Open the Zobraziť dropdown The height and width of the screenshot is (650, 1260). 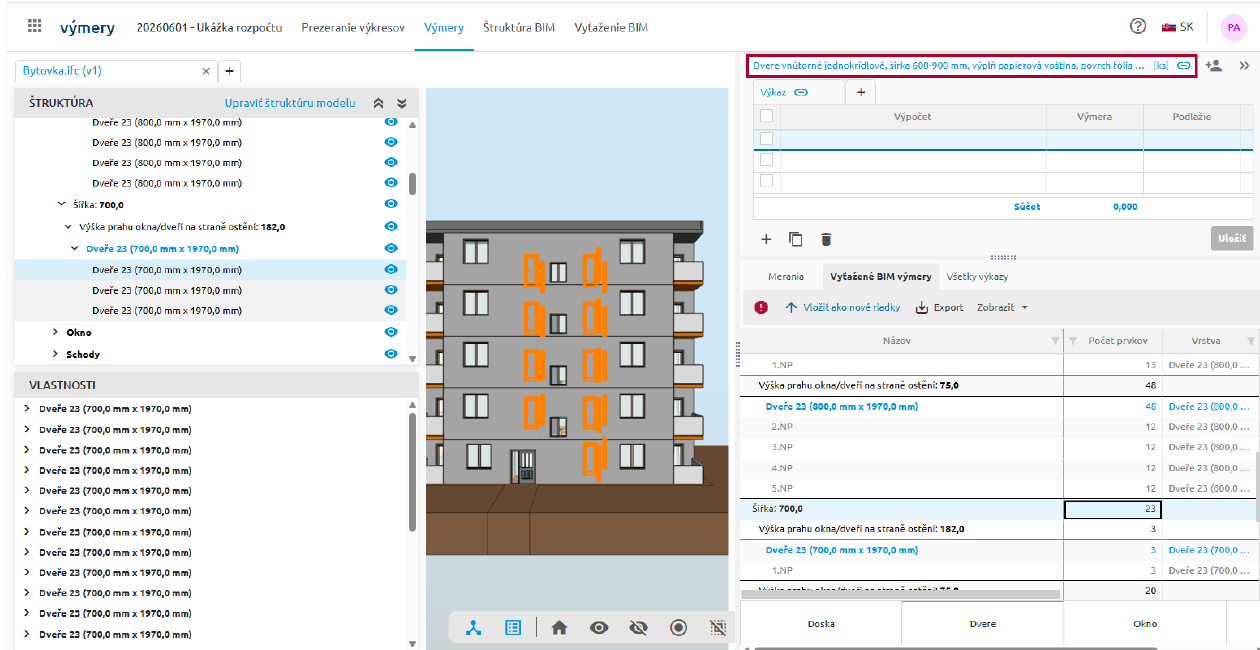[1002, 308]
